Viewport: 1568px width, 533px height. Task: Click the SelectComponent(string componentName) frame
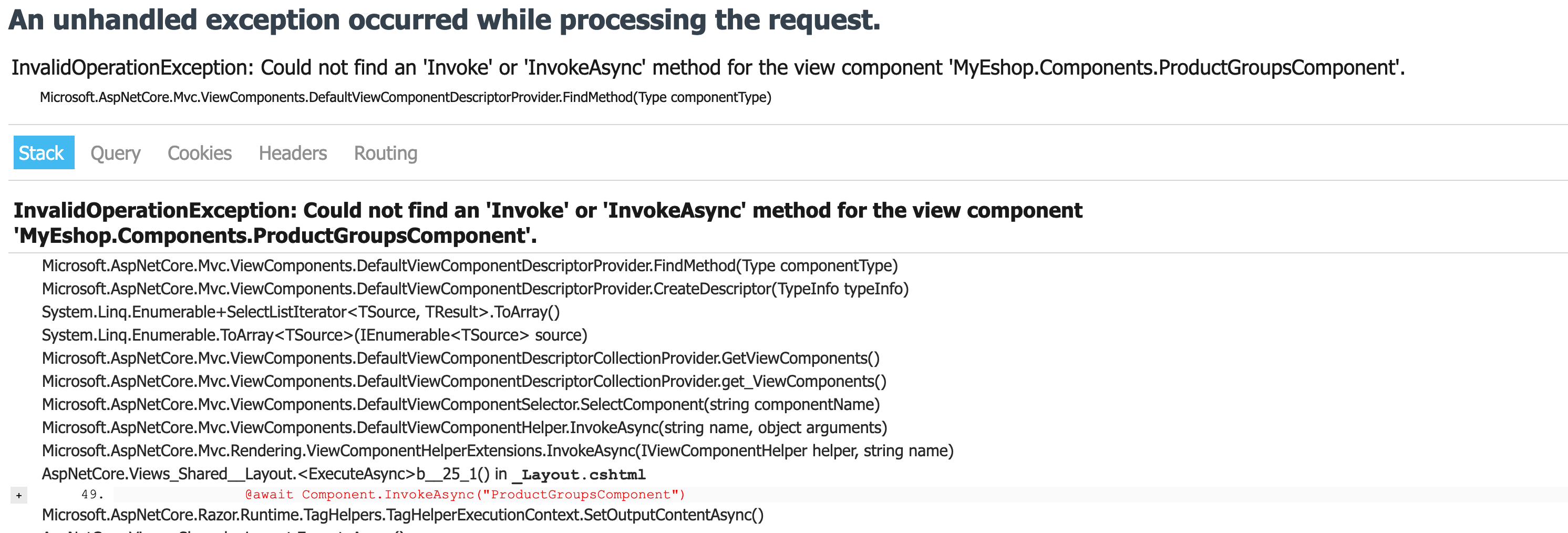460,404
